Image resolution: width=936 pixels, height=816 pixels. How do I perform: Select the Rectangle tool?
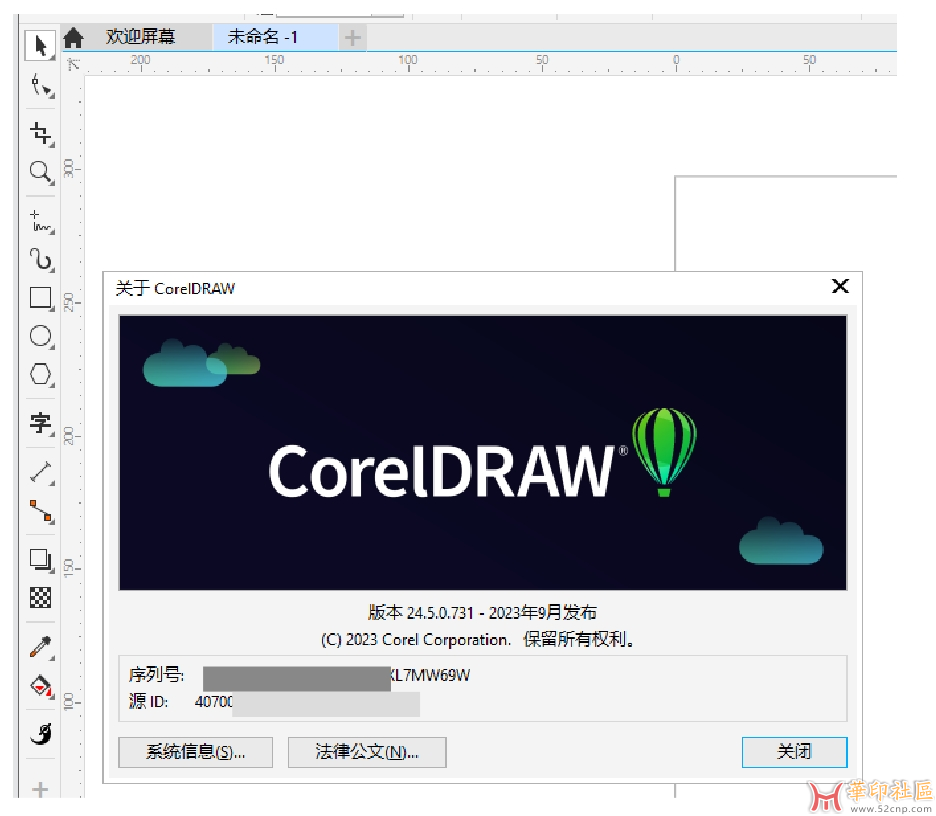[40, 298]
